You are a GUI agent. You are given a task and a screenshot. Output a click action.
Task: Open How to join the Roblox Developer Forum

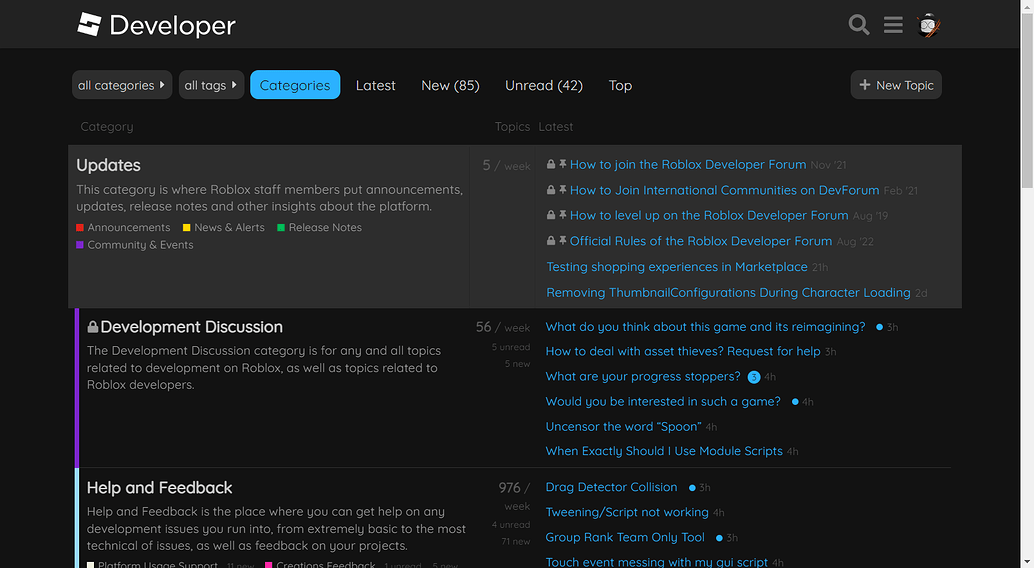(688, 164)
